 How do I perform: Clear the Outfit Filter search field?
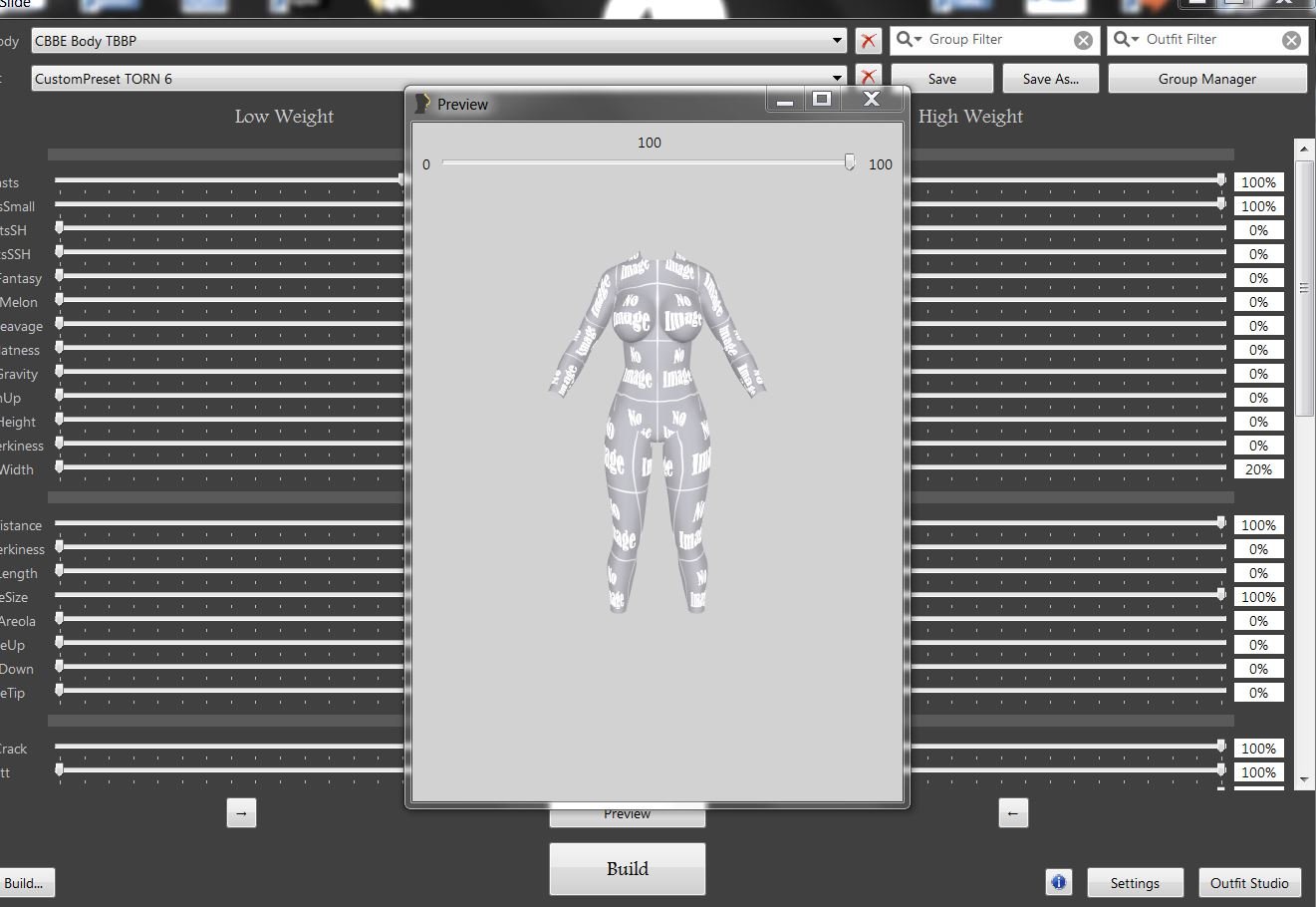1291,40
